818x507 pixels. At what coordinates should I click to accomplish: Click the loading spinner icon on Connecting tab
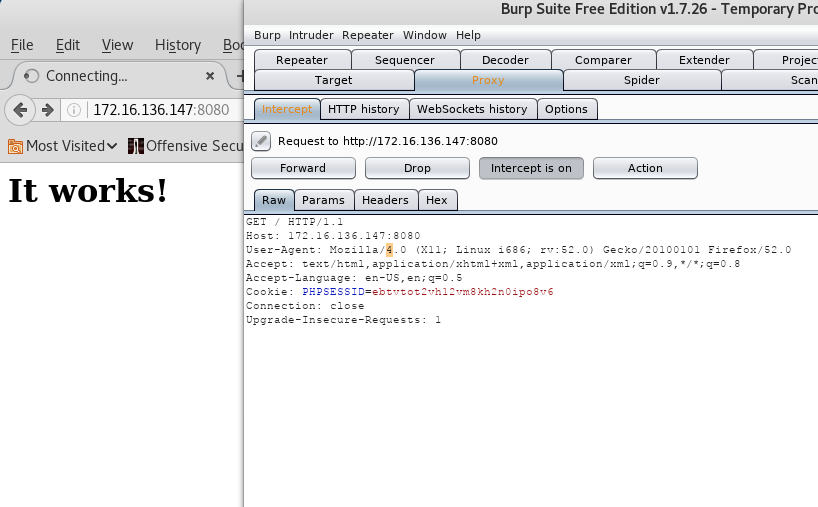[31, 76]
